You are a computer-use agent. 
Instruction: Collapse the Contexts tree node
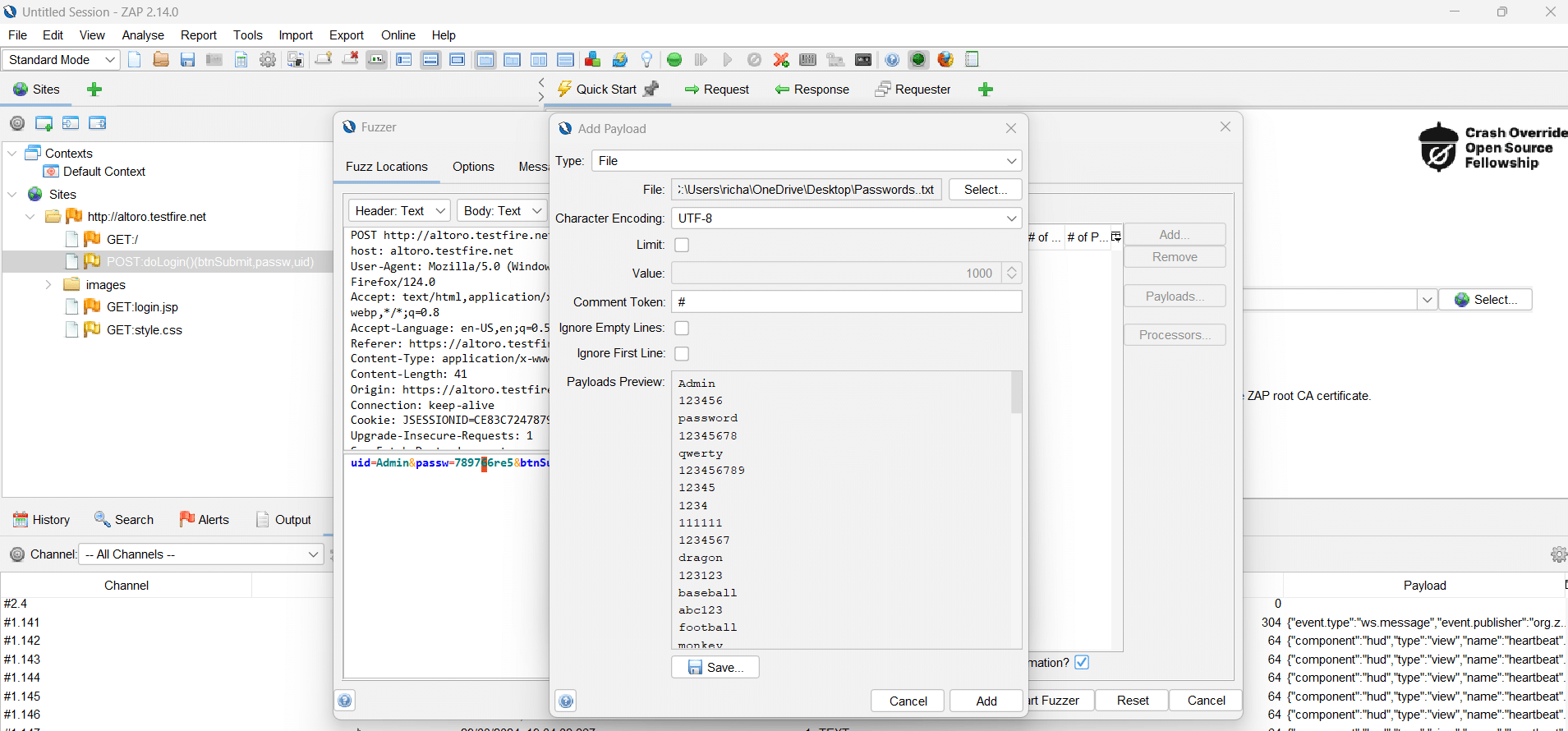click(12, 154)
